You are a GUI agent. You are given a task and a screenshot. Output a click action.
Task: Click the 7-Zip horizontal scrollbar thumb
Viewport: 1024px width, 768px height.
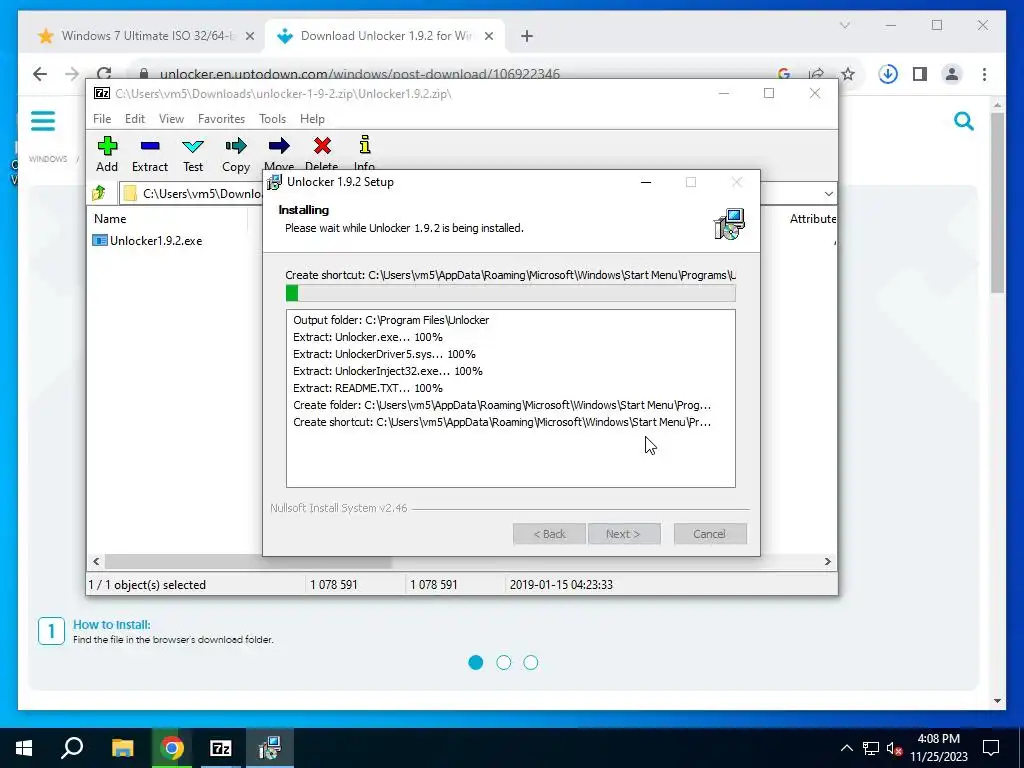coord(248,562)
